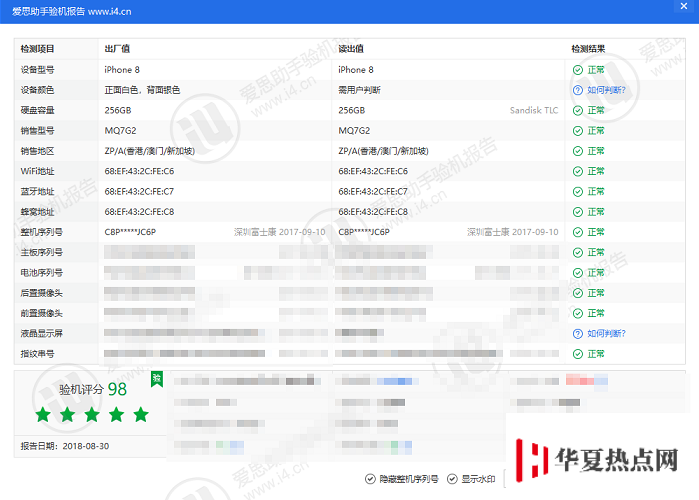Open 如何判断? link in 液晶显示屏 row
Viewport: 699px width, 500px height.
pos(606,333)
